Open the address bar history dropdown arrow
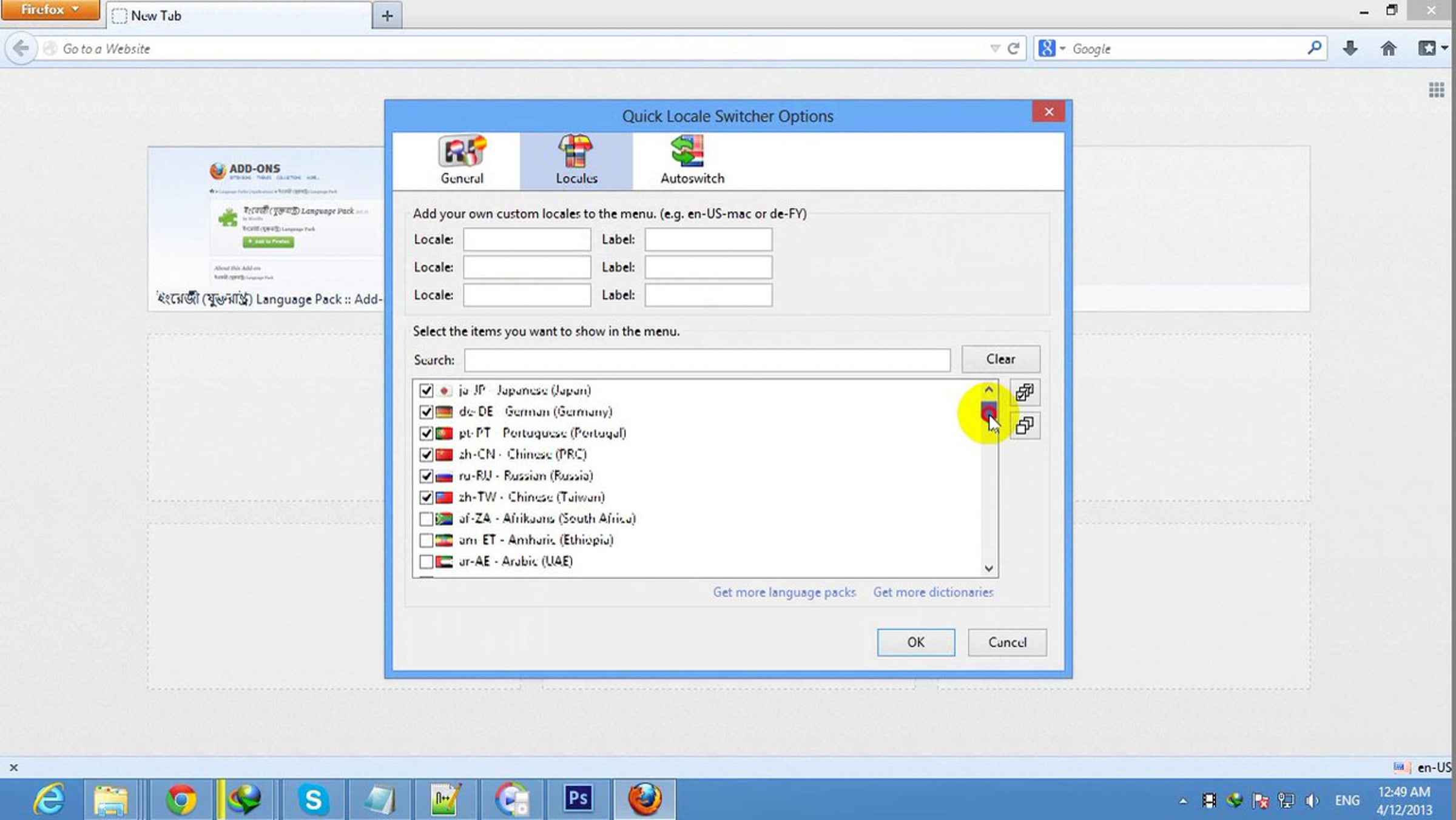 [x=994, y=49]
